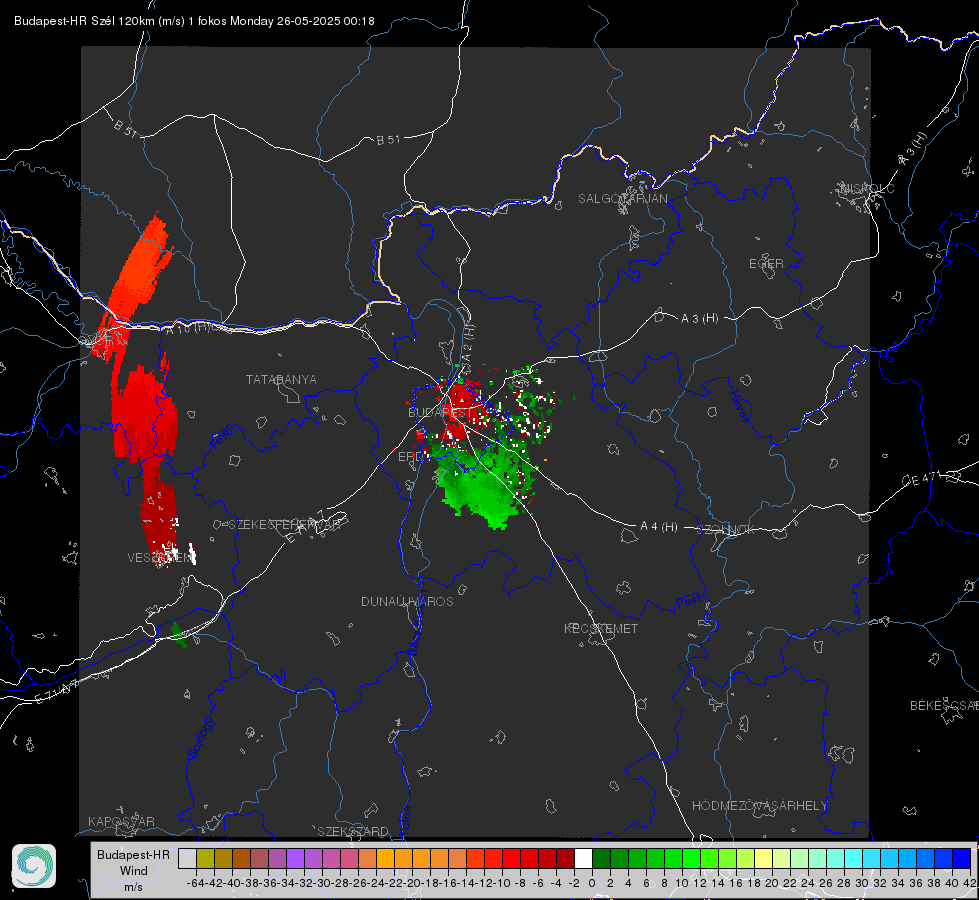The image size is (979, 900).
Task: Click the SZÉKESFEHÉRVÁR label
Action: click(285, 525)
